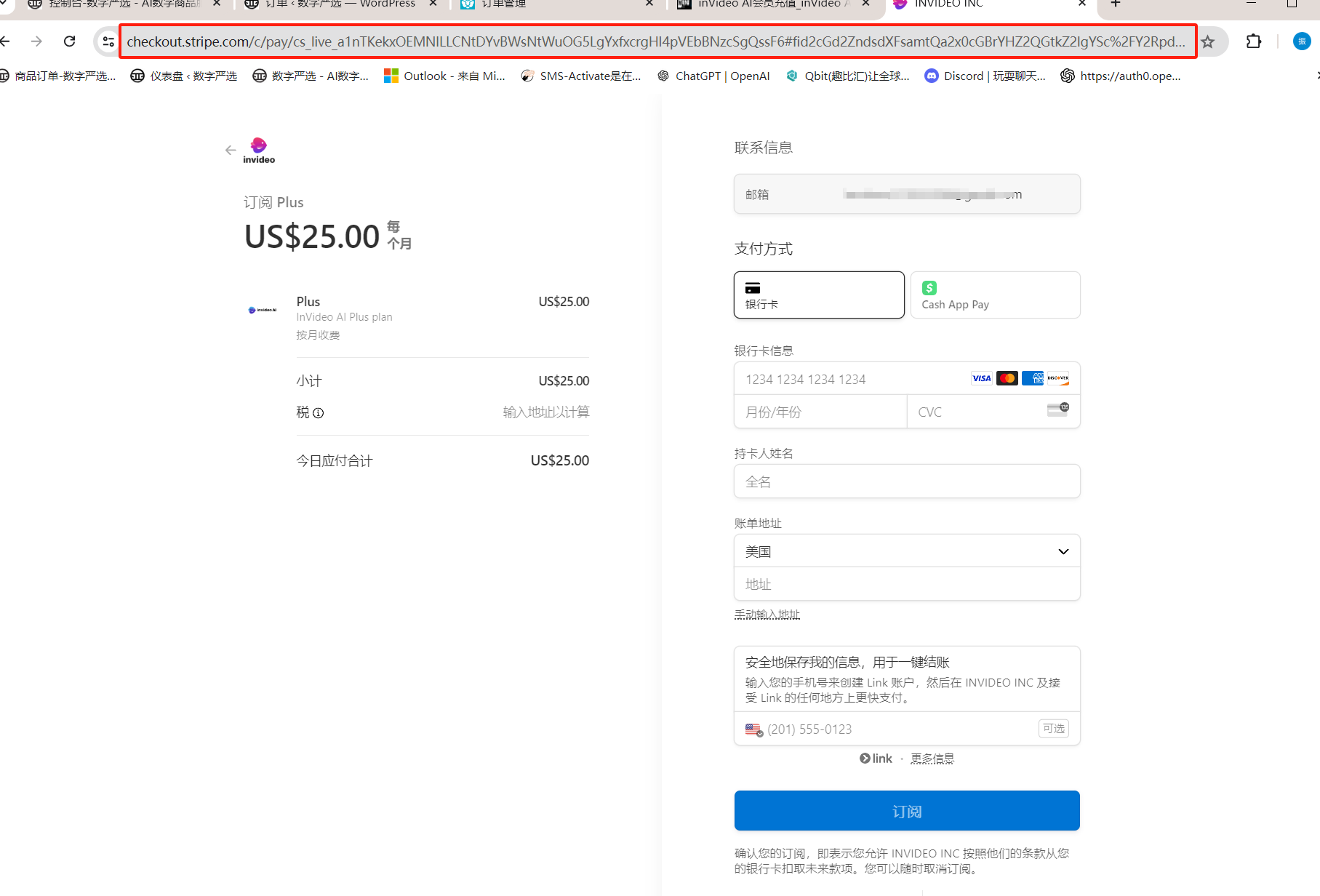
Task: Open the 仪表盘 bookmark
Action: click(x=183, y=76)
